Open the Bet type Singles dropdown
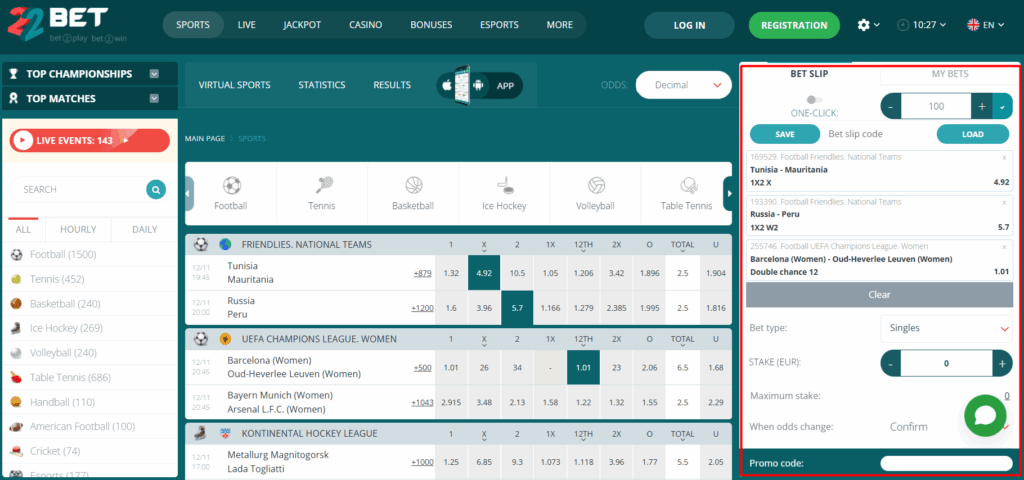Viewport: 1024px width, 480px height. point(946,328)
